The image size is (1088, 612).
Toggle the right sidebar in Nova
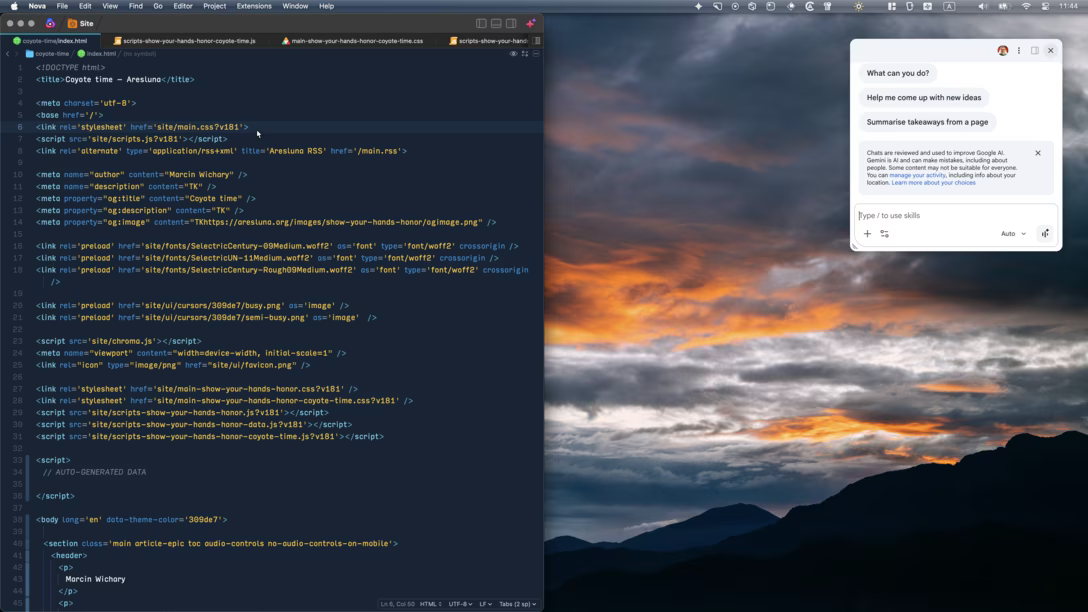pyautogui.click(x=511, y=24)
